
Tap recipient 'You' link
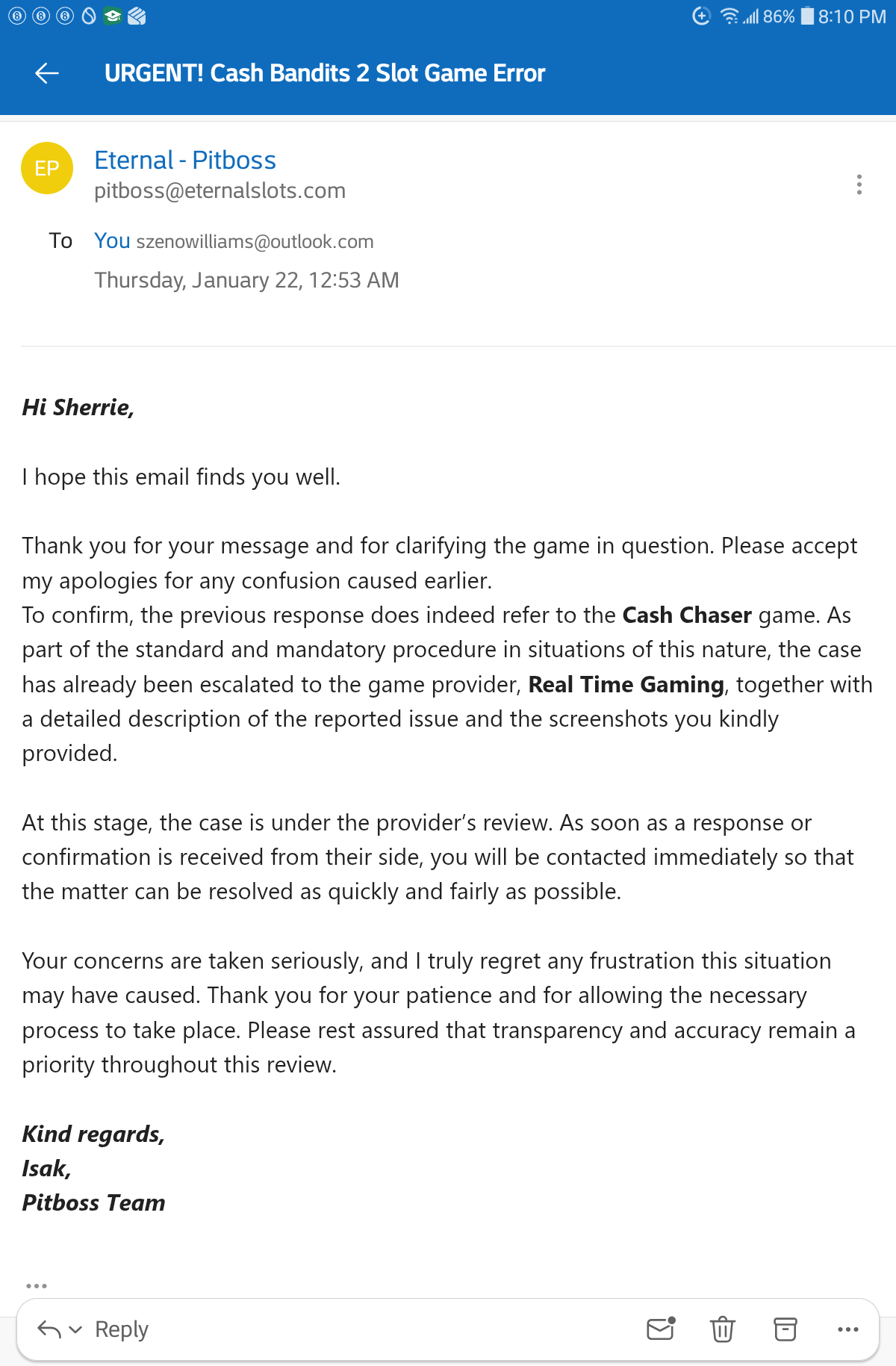coord(112,240)
